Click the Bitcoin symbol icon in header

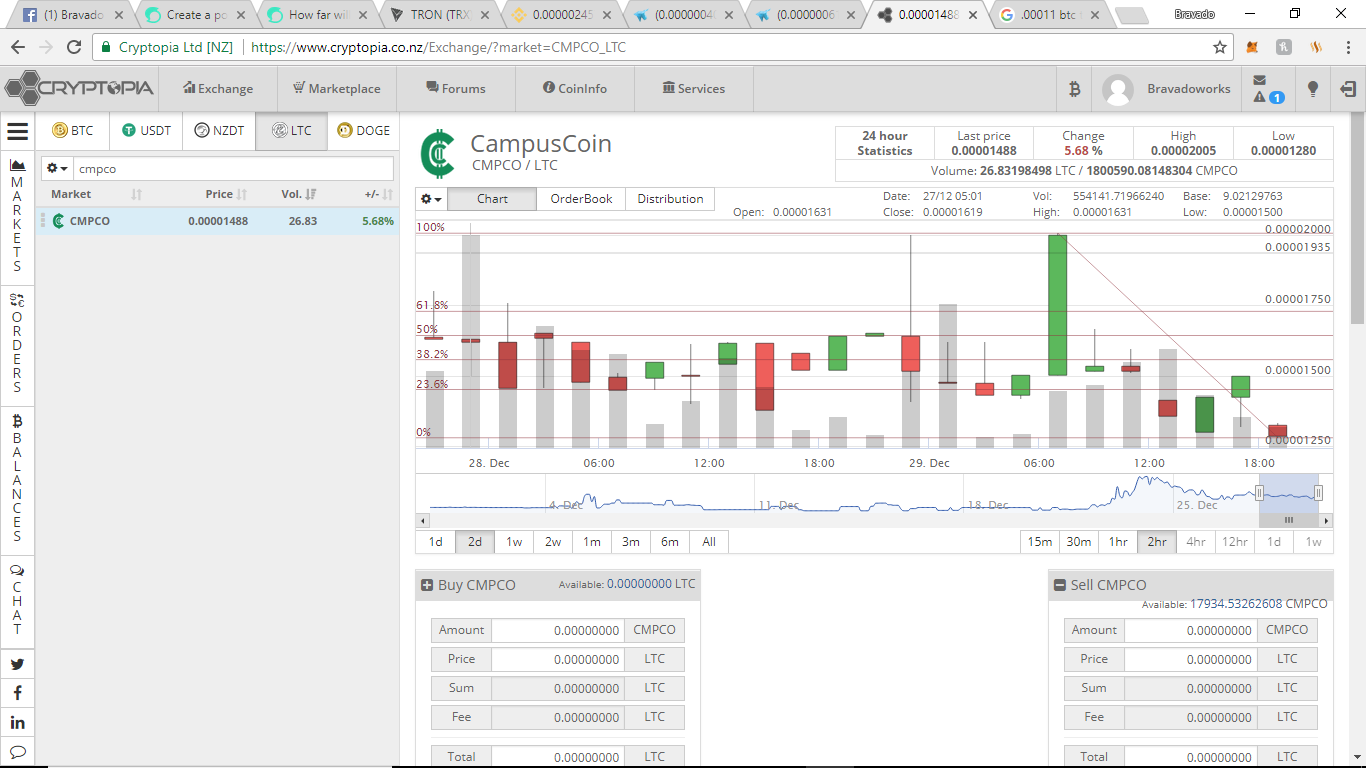(x=1074, y=89)
